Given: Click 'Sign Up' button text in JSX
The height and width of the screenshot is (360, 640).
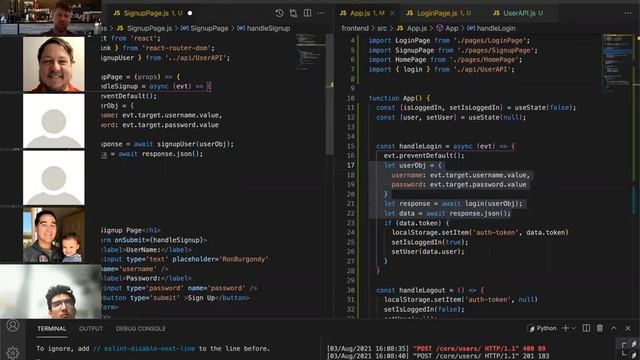Looking at the screenshot, I should pyautogui.click(x=201, y=298).
